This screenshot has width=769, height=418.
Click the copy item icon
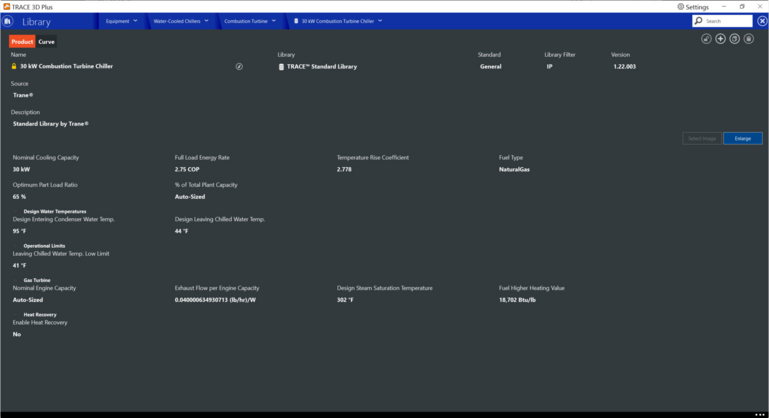(x=735, y=39)
